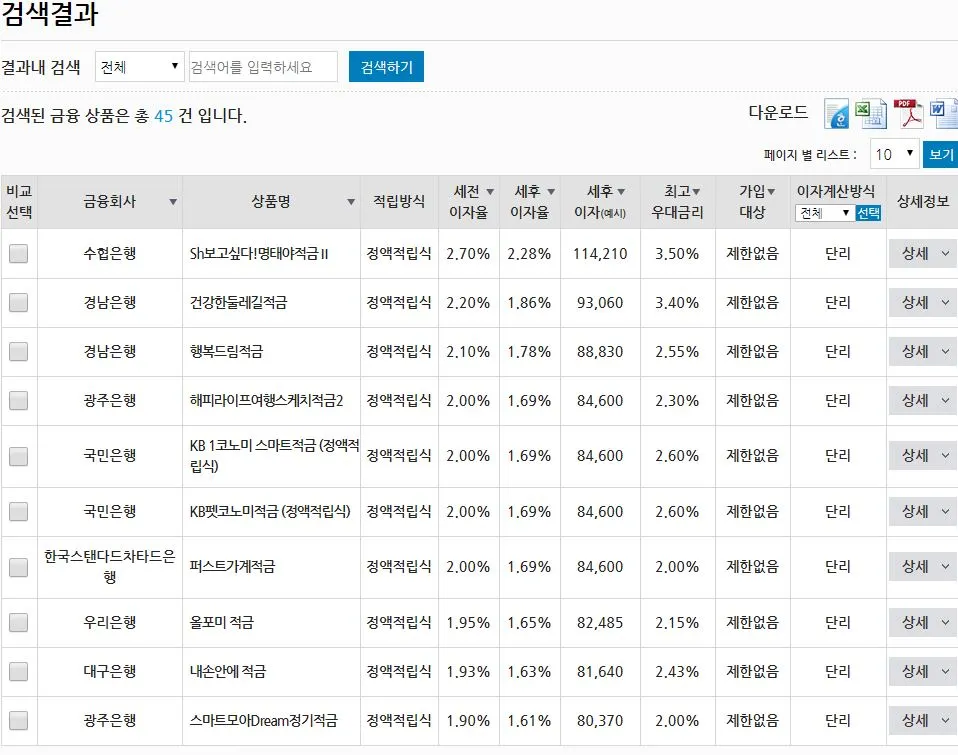Click the result count number 45
The image size is (958, 755).
(x=164, y=115)
